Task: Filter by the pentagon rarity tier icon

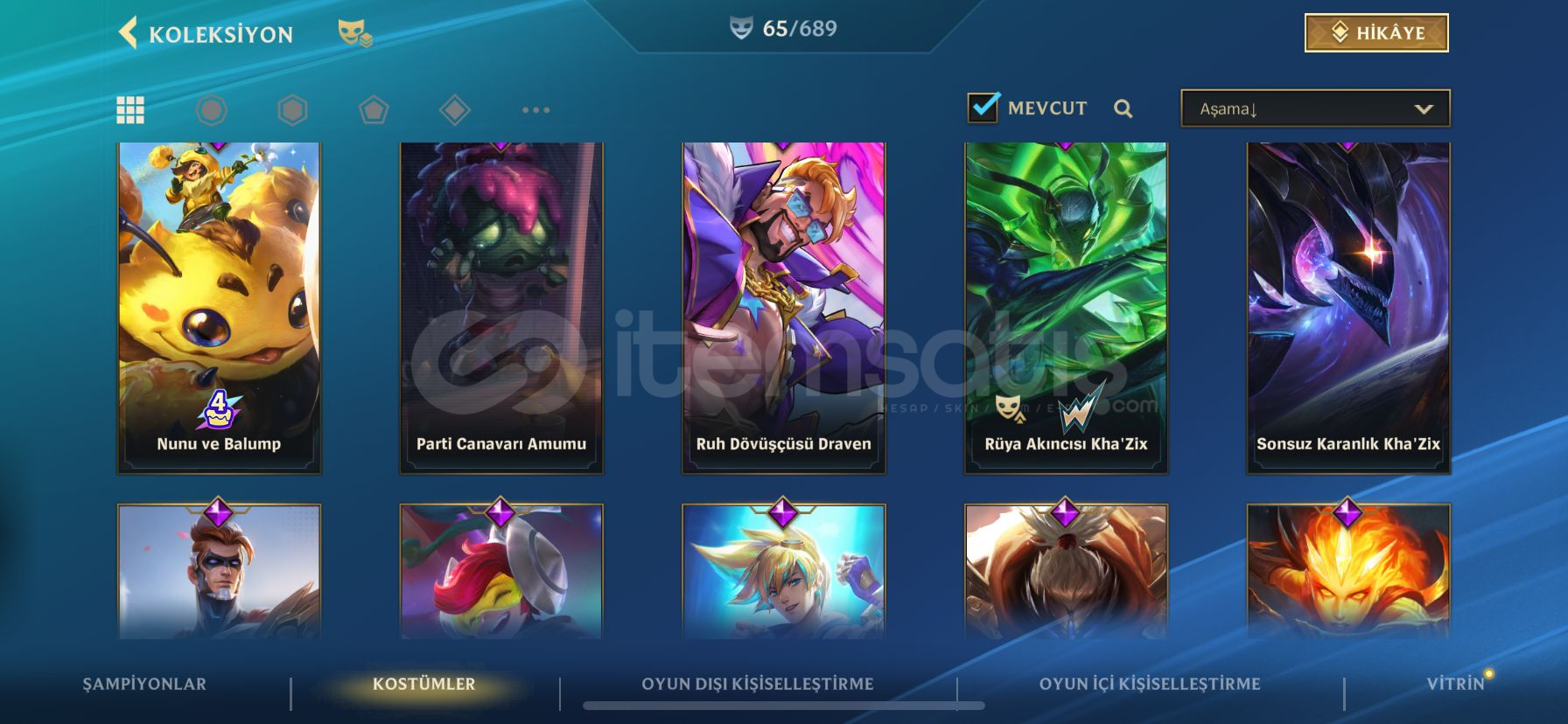Action: [x=374, y=109]
